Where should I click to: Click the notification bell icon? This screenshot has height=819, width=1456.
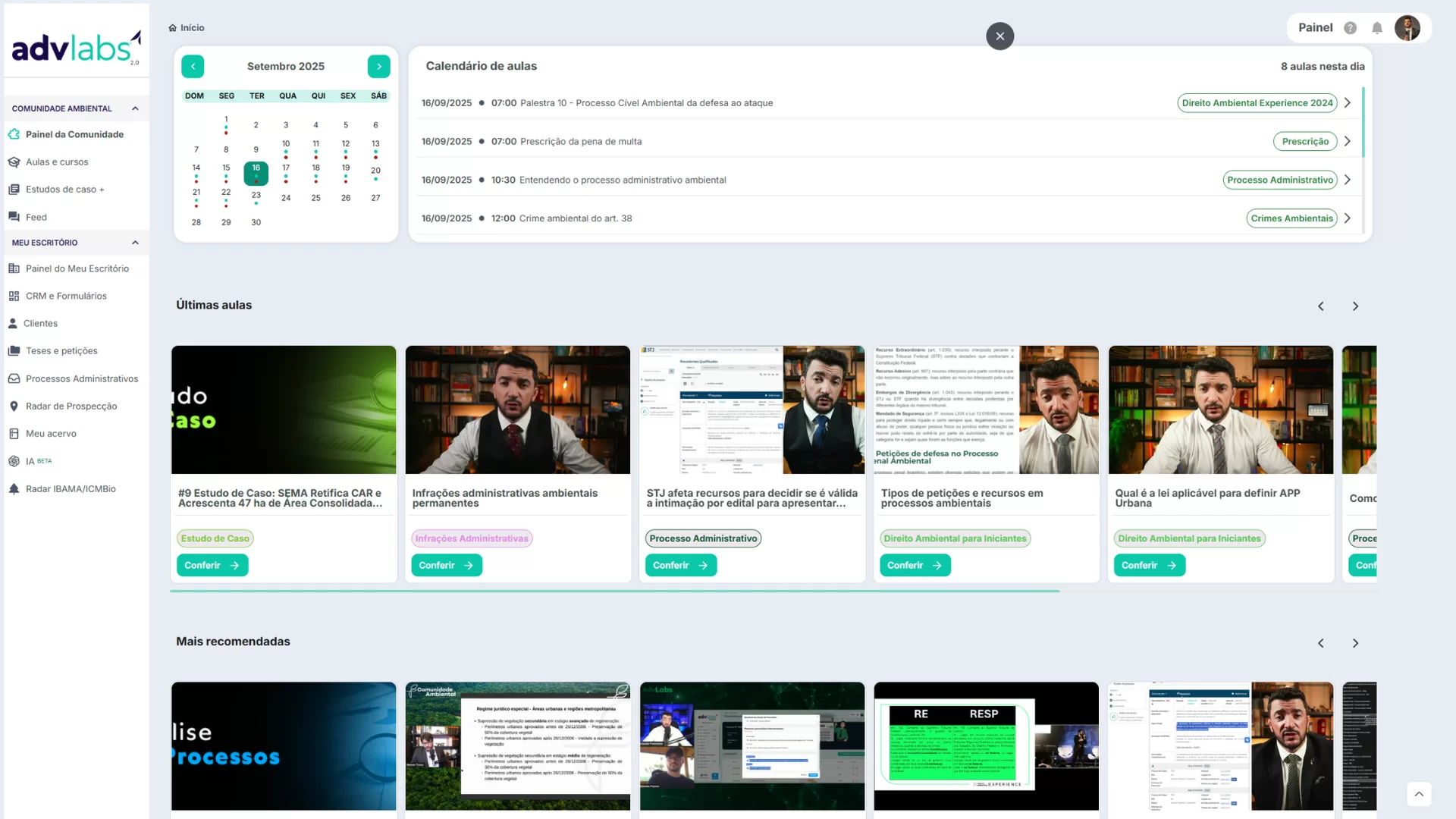pos(1377,28)
